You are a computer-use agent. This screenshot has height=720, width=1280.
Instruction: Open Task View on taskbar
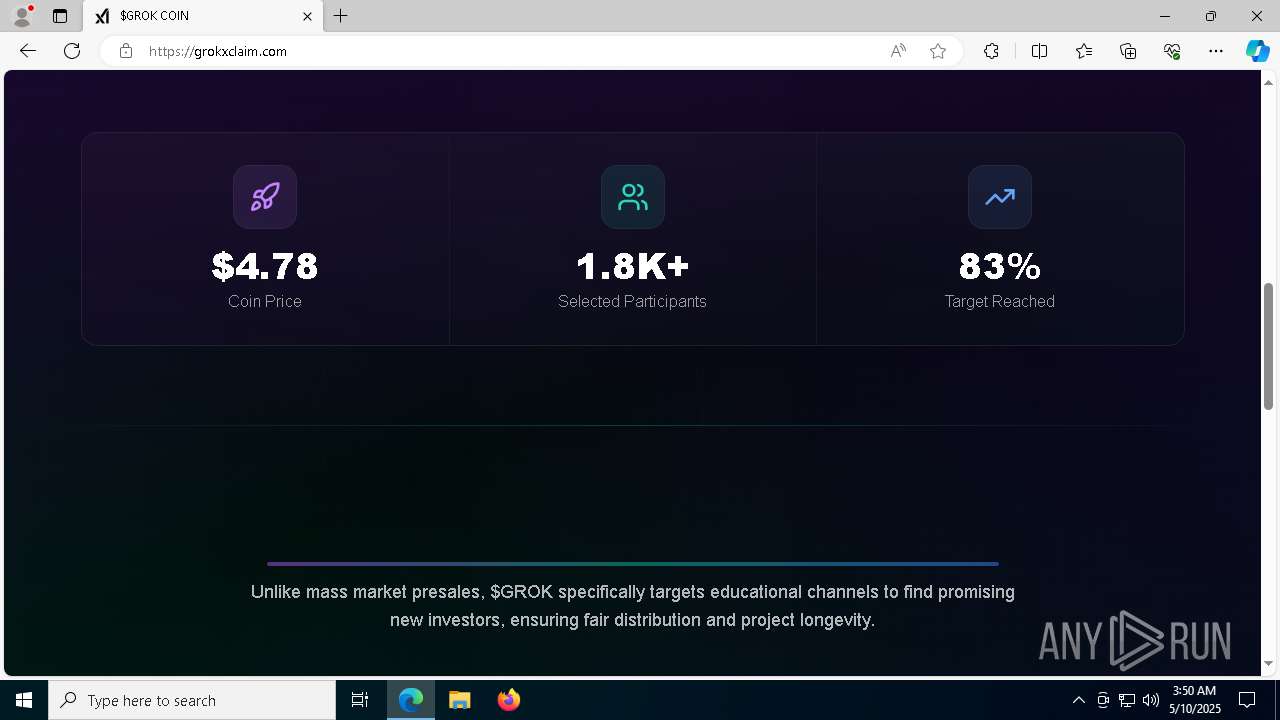coord(360,700)
